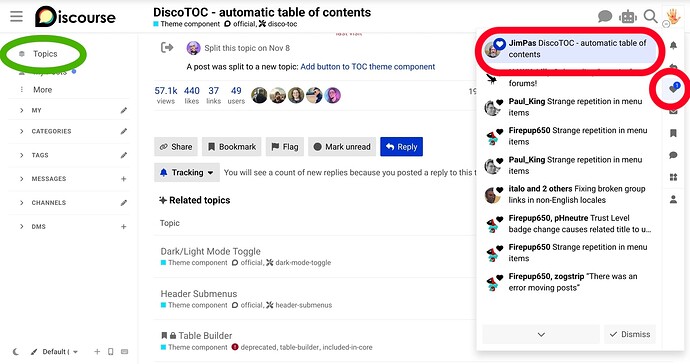The width and height of the screenshot is (690, 364).
Task: Open the Header Submenus topic
Action: pyautogui.click(x=198, y=294)
